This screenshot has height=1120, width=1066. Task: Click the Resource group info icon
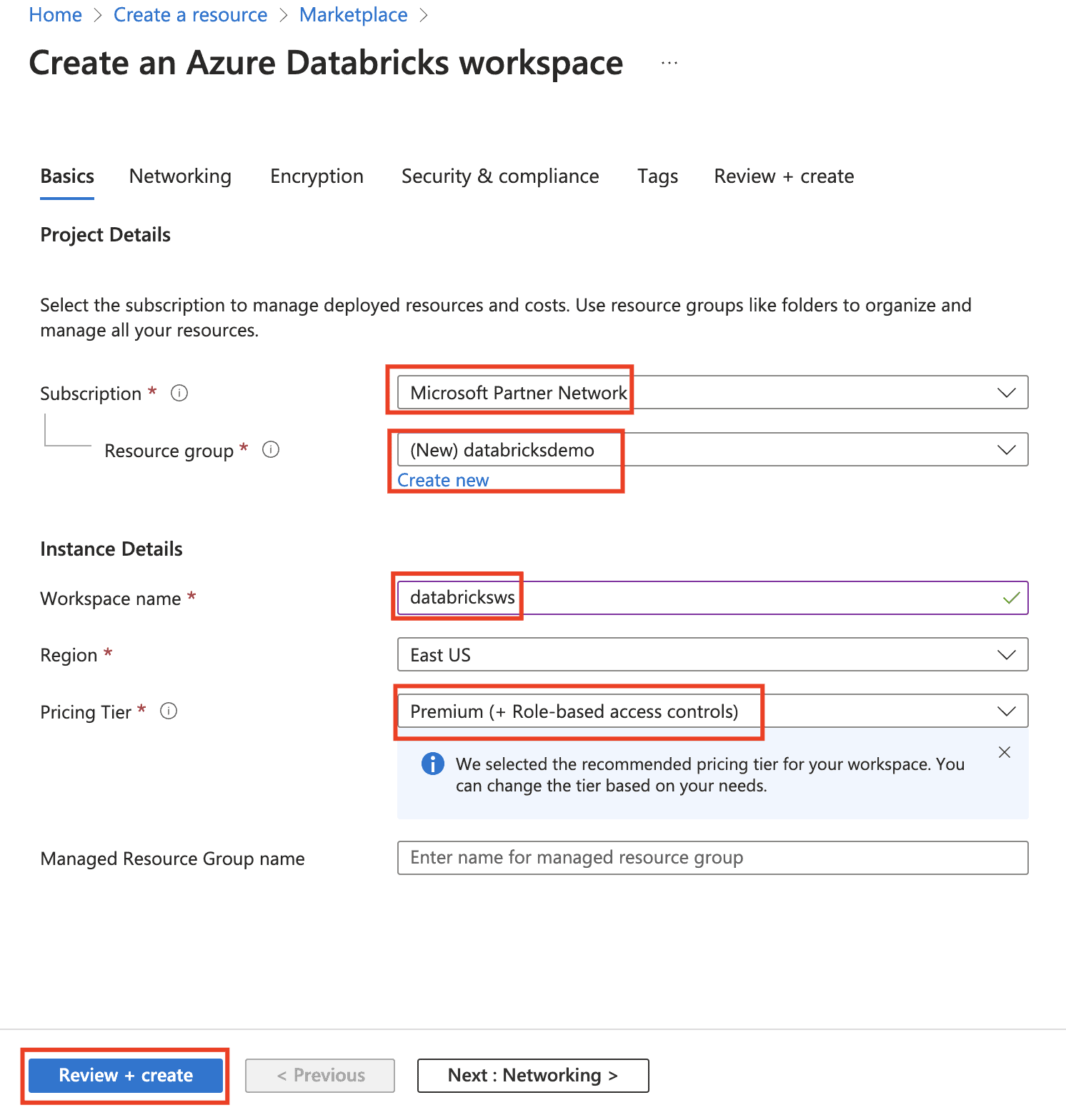pyautogui.click(x=271, y=449)
